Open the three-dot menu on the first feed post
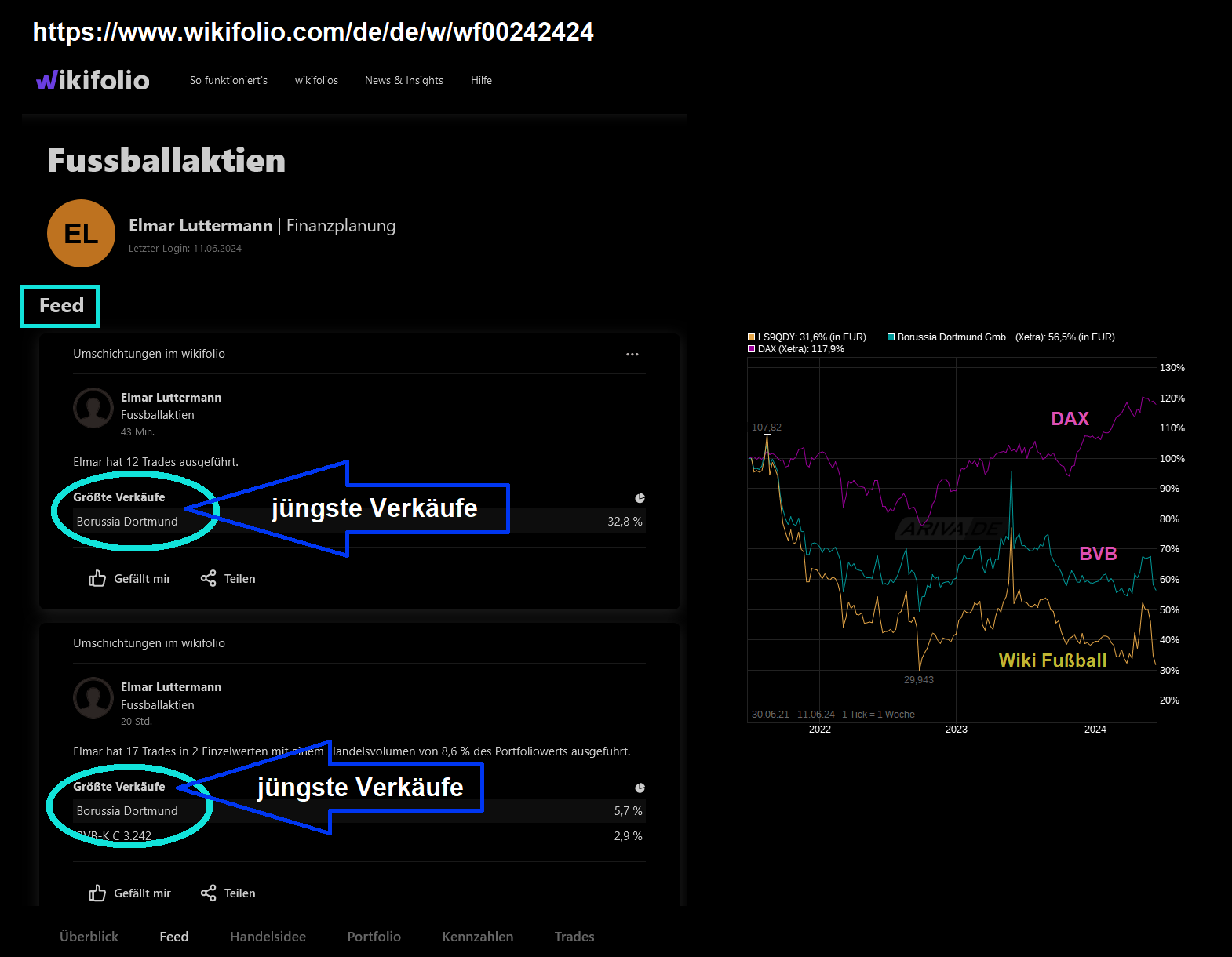The width and height of the screenshot is (1232, 957). 632,354
